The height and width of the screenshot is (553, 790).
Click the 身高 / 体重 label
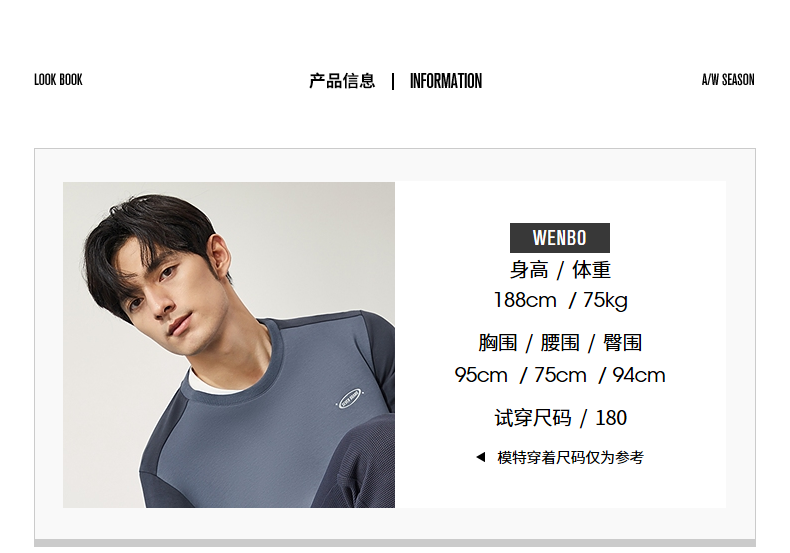(x=560, y=270)
